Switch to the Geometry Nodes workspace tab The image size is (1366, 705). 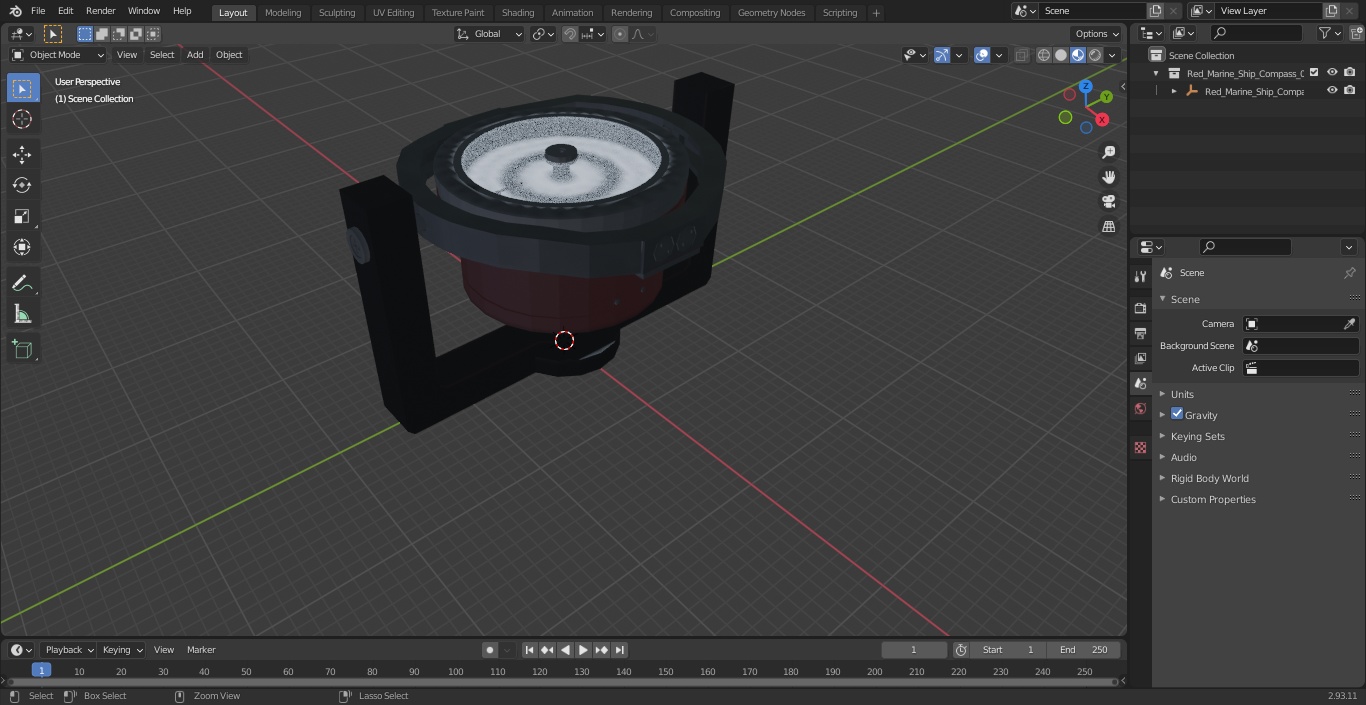pyautogui.click(x=771, y=12)
